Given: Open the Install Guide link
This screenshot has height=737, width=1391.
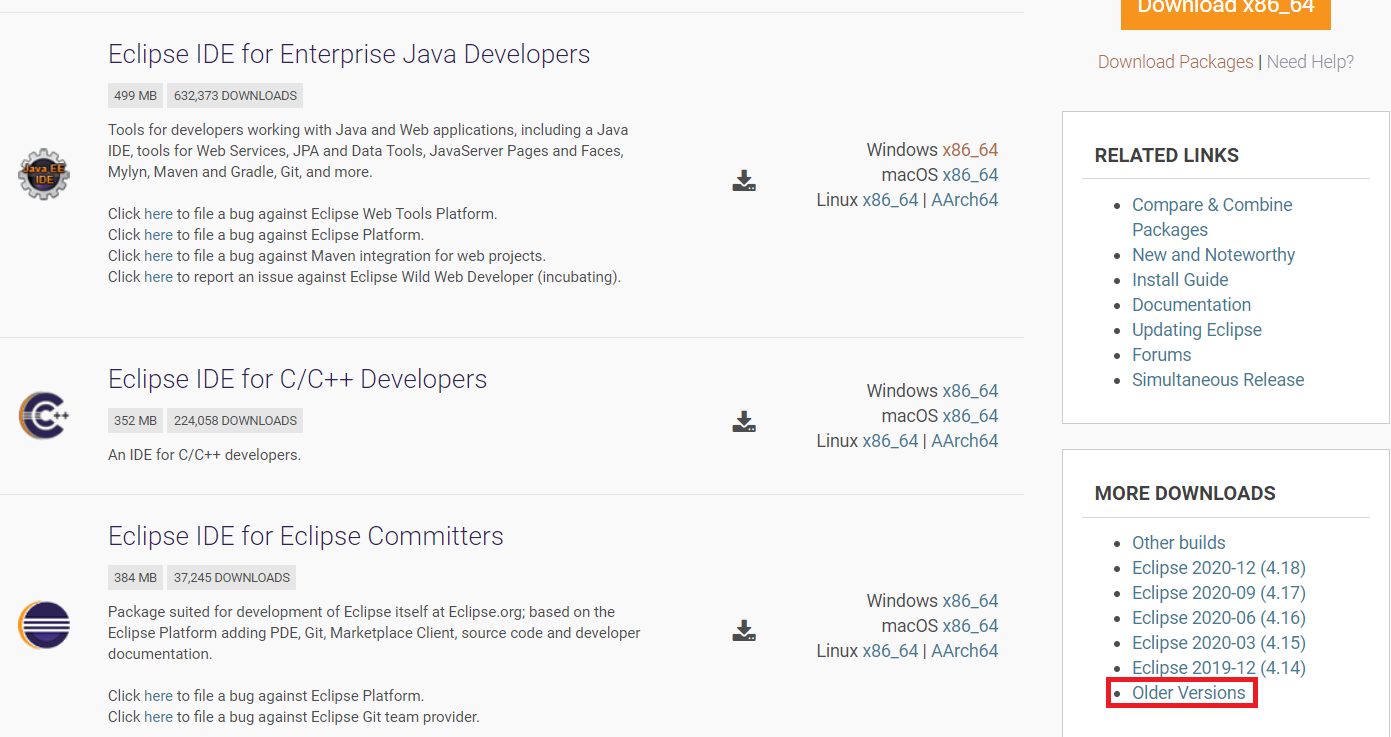Looking at the screenshot, I should [x=1180, y=280].
